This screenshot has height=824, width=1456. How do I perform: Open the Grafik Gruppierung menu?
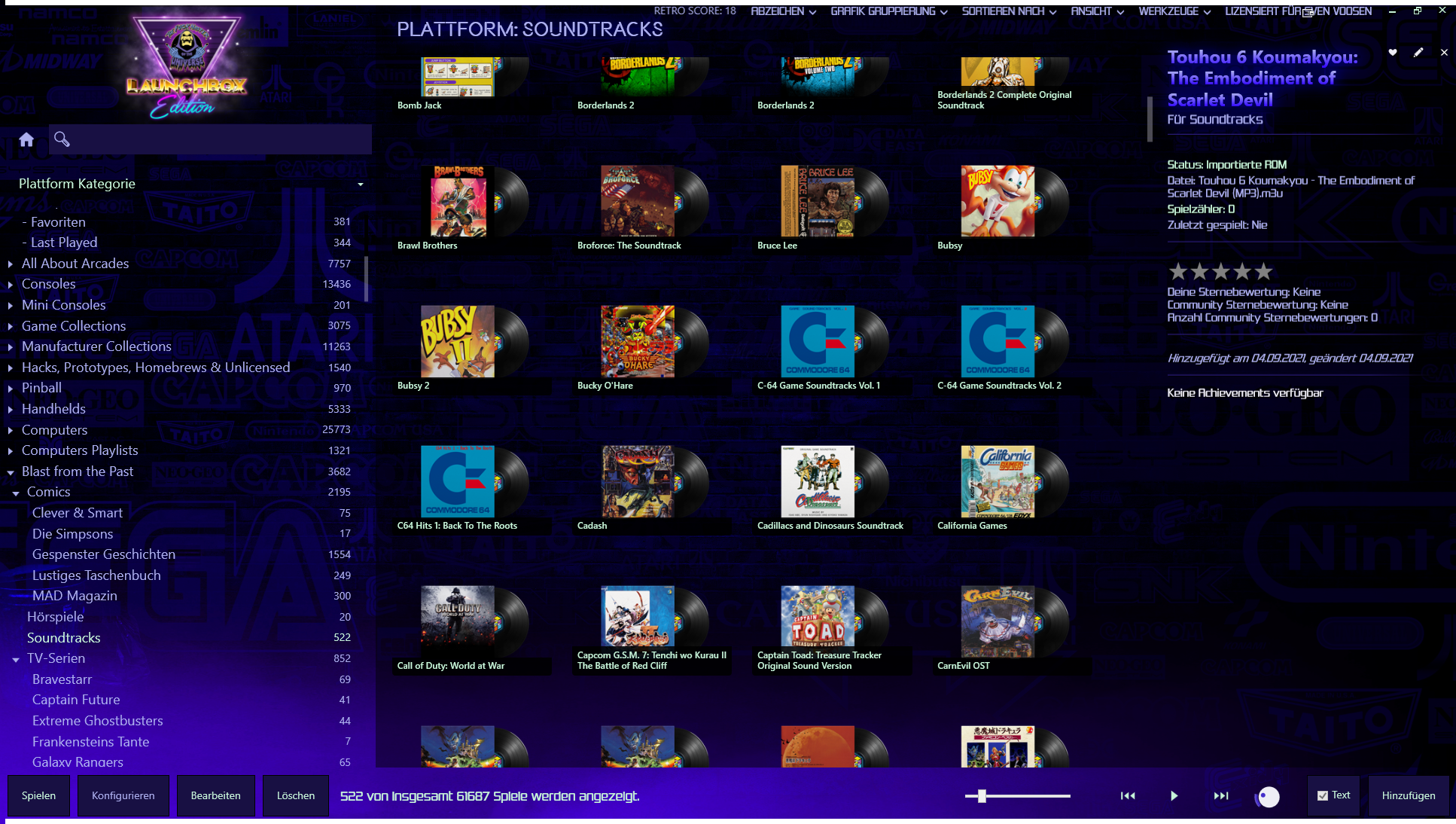click(x=888, y=11)
